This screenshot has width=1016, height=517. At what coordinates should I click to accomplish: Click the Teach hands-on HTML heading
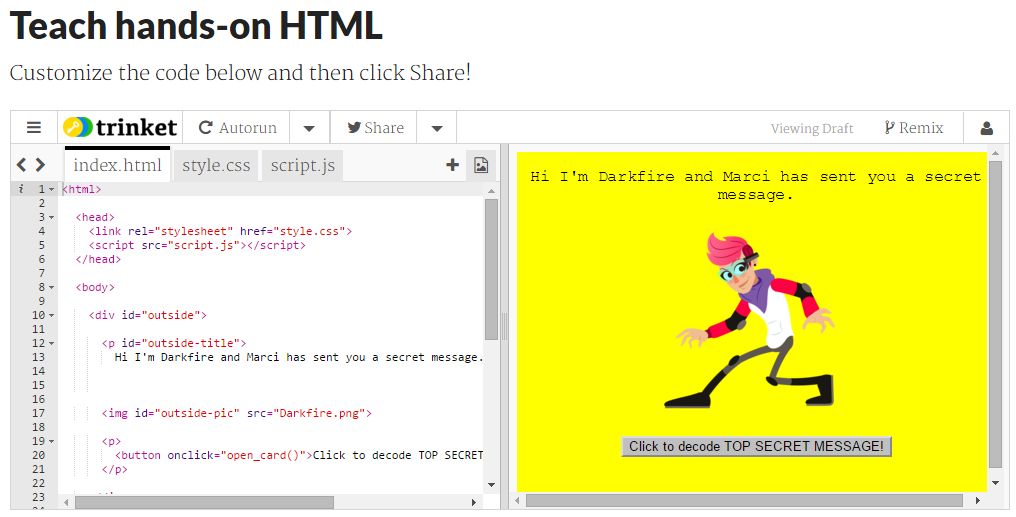coord(196,26)
